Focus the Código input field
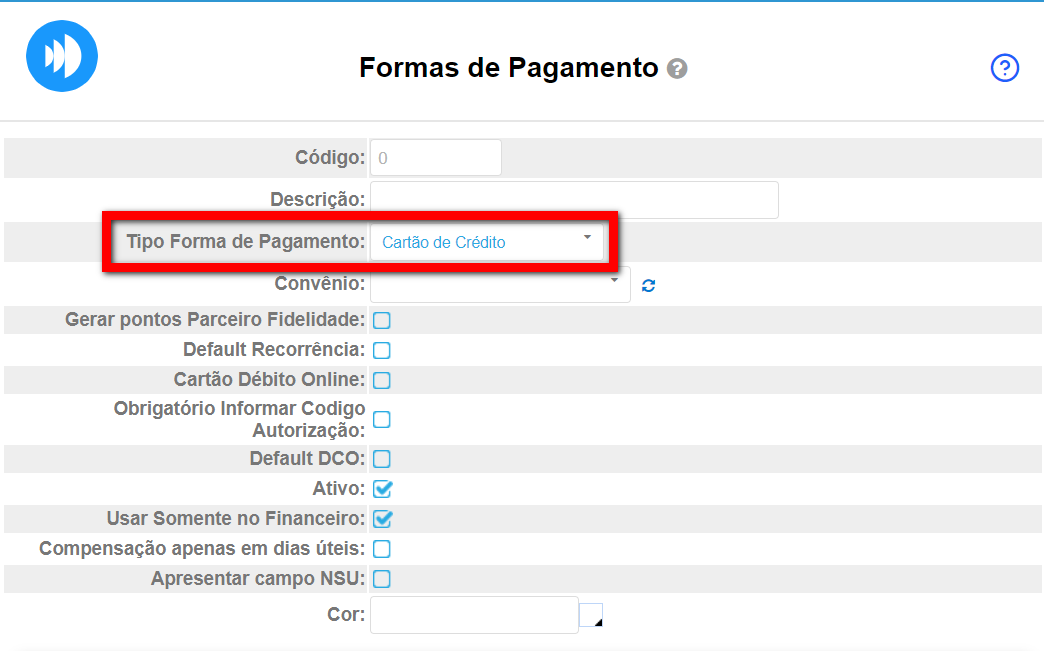 tap(435, 158)
